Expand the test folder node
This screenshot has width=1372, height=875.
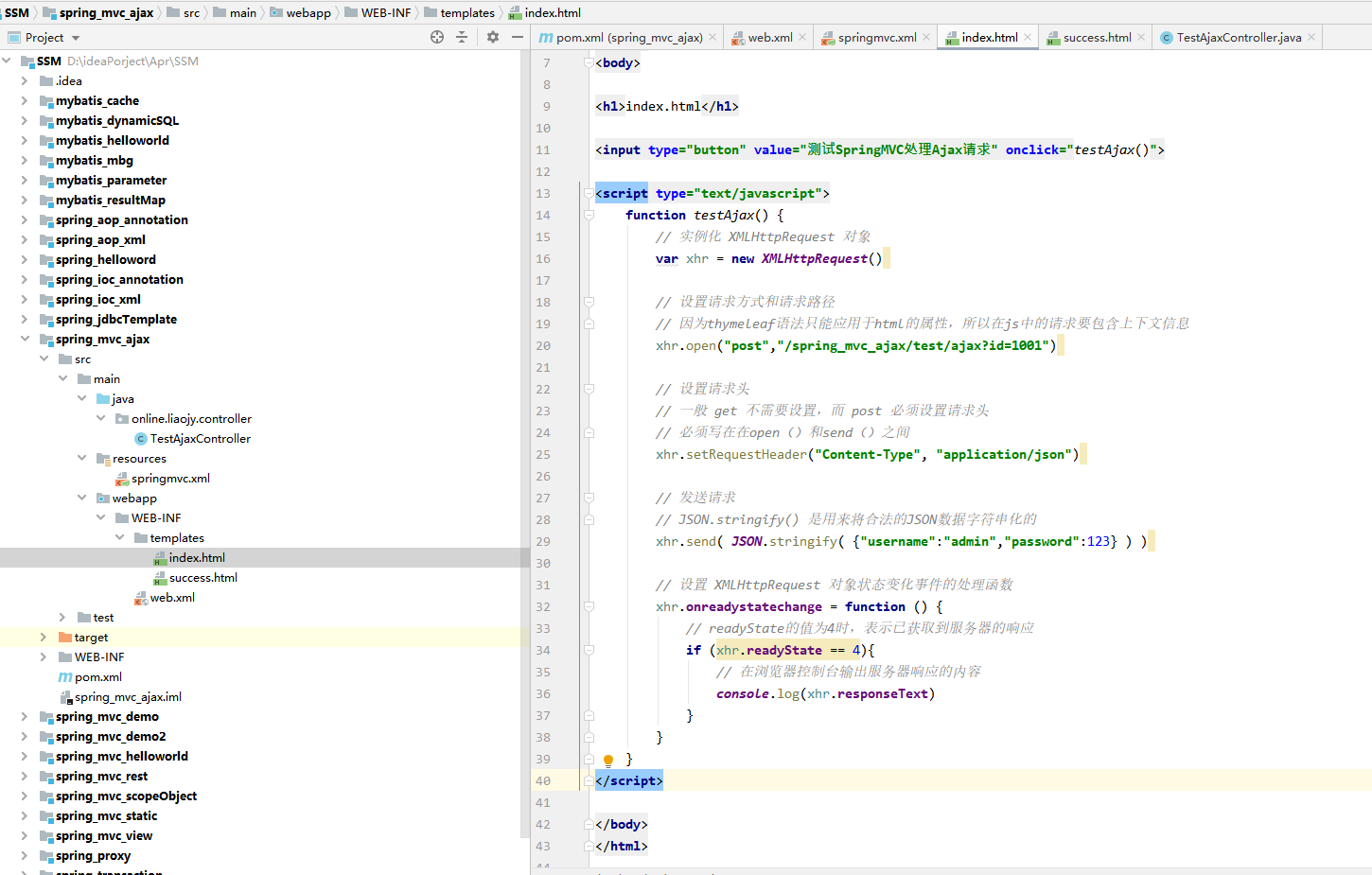point(62,617)
